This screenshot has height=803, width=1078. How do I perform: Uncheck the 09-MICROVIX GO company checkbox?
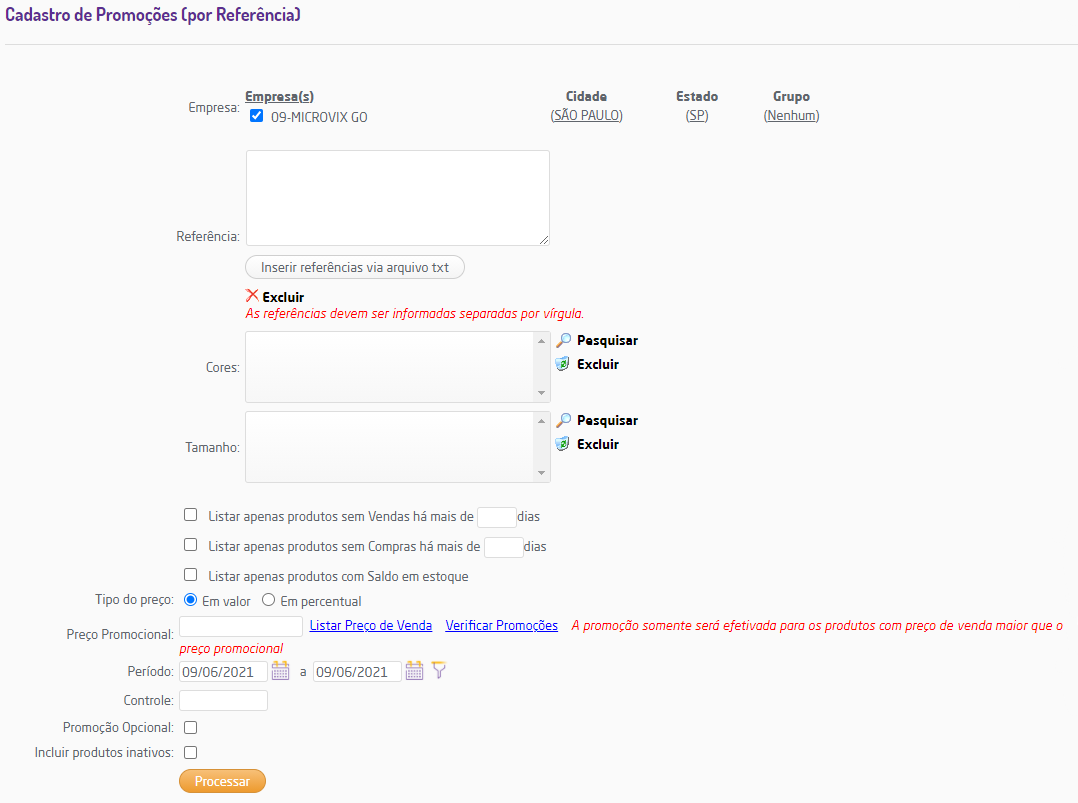pyautogui.click(x=256, y=116)
